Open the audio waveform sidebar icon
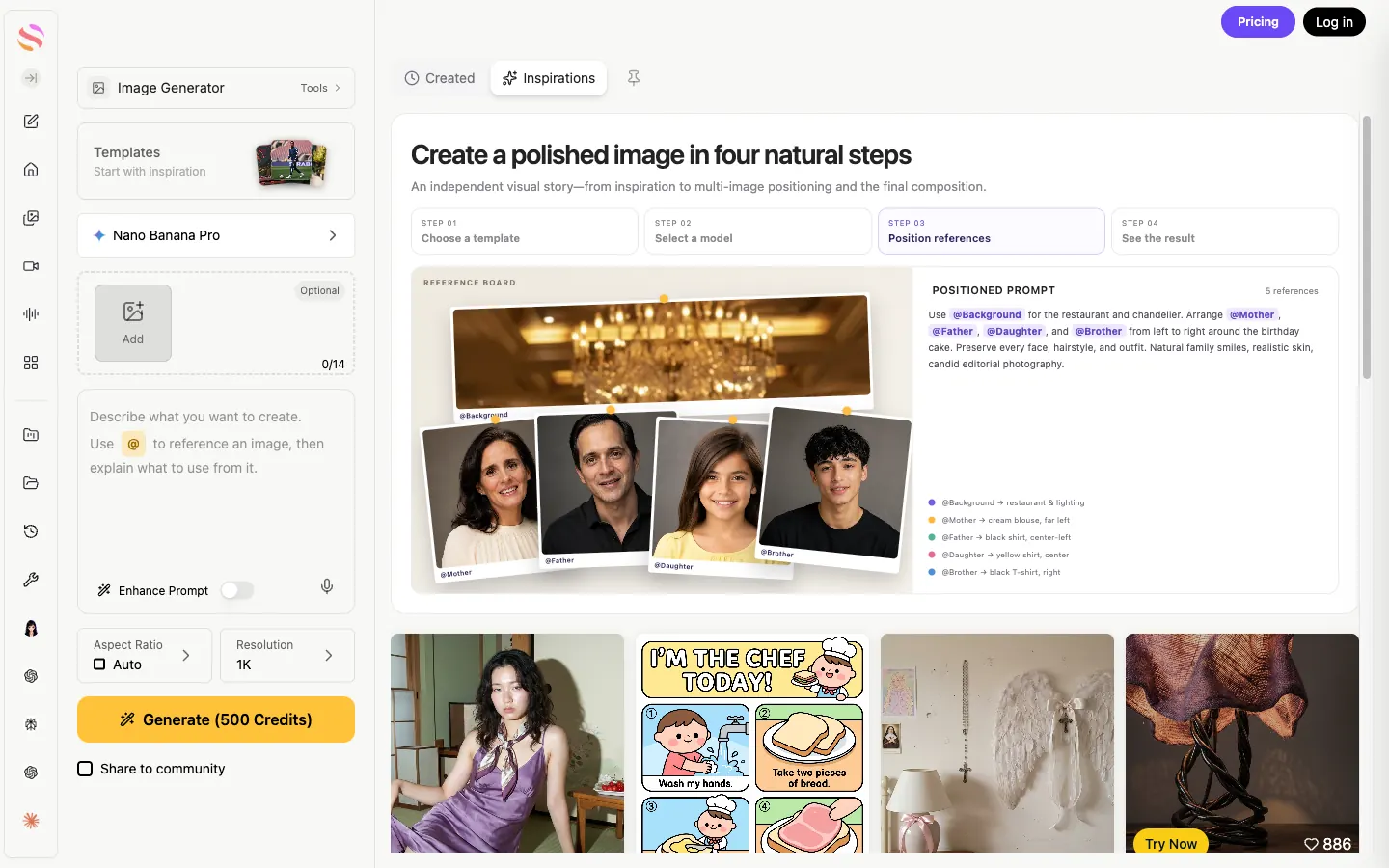The width and height of the screenshot is (1389, 868). pos(31,314)
